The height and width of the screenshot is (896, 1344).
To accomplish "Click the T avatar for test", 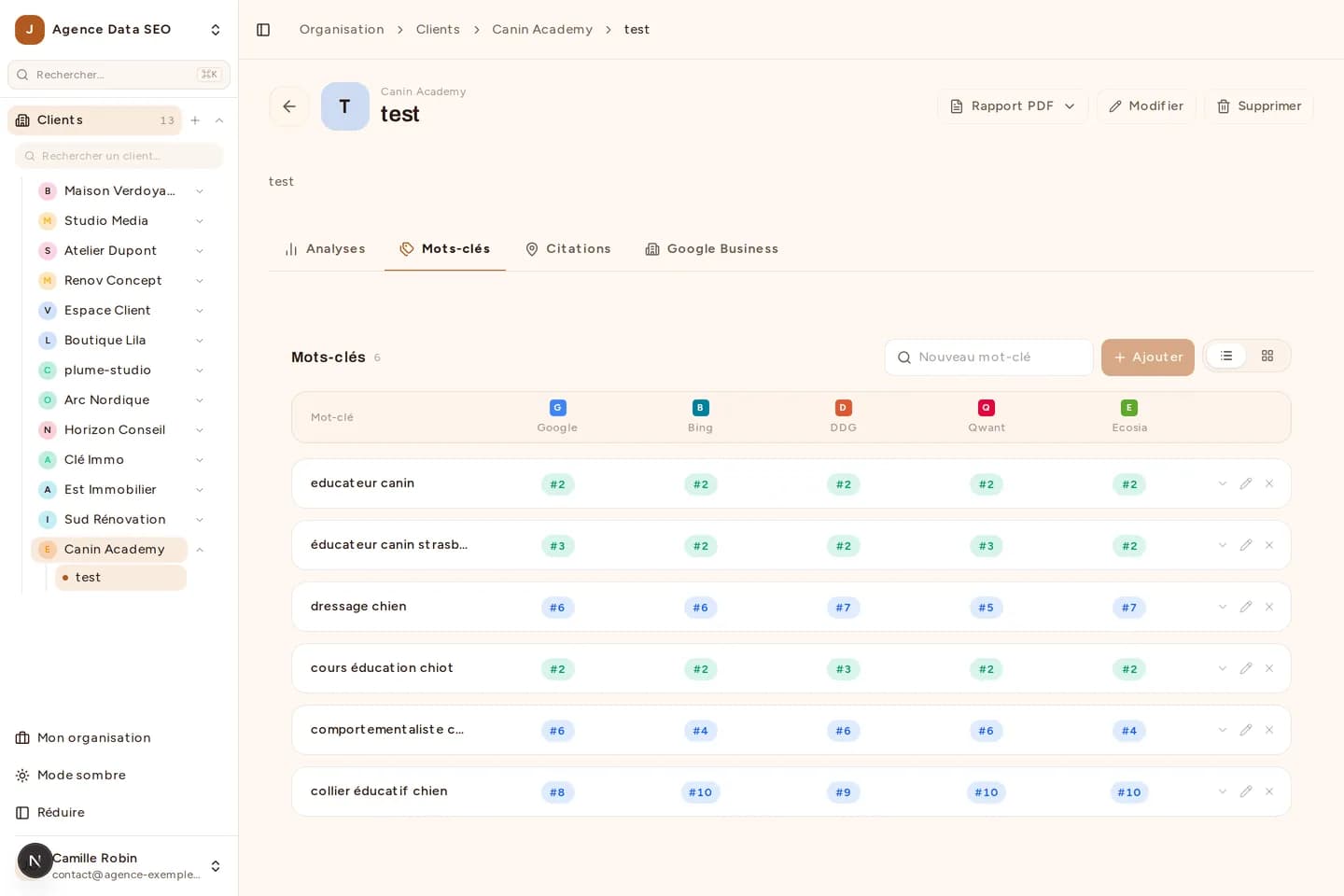I will 345,106.
